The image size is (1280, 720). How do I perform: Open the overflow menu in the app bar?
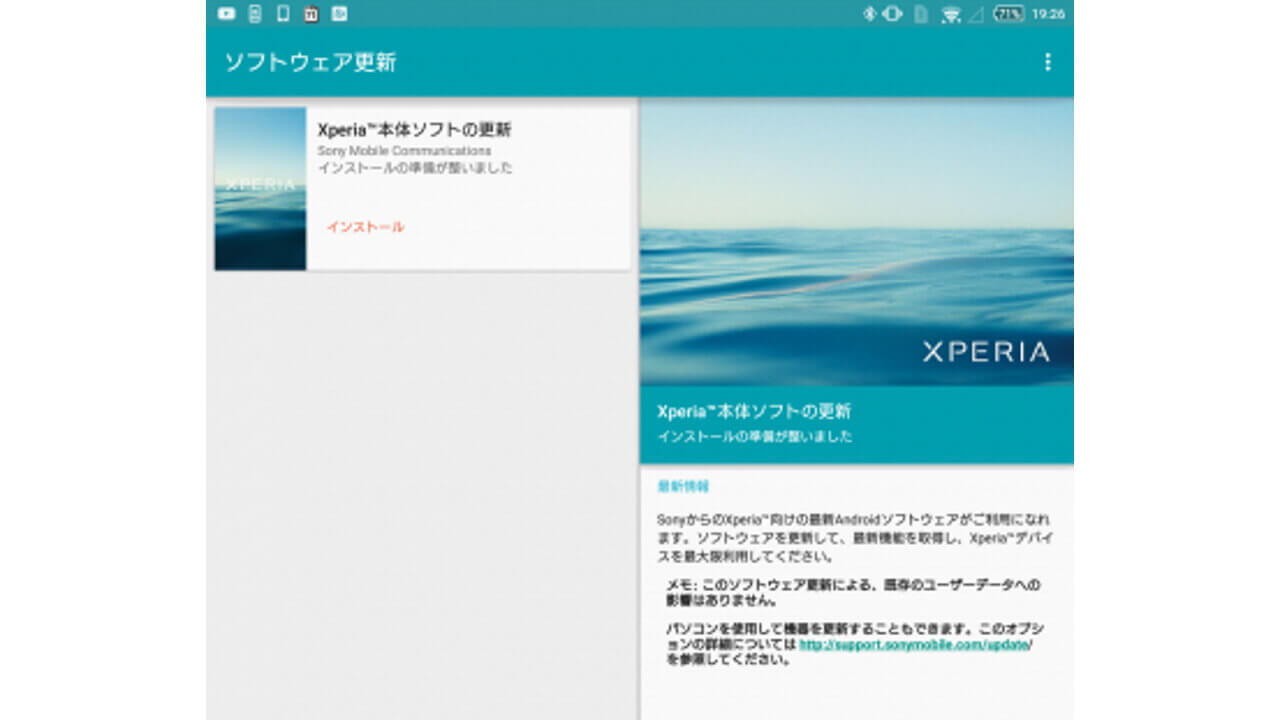[1047, 62]
